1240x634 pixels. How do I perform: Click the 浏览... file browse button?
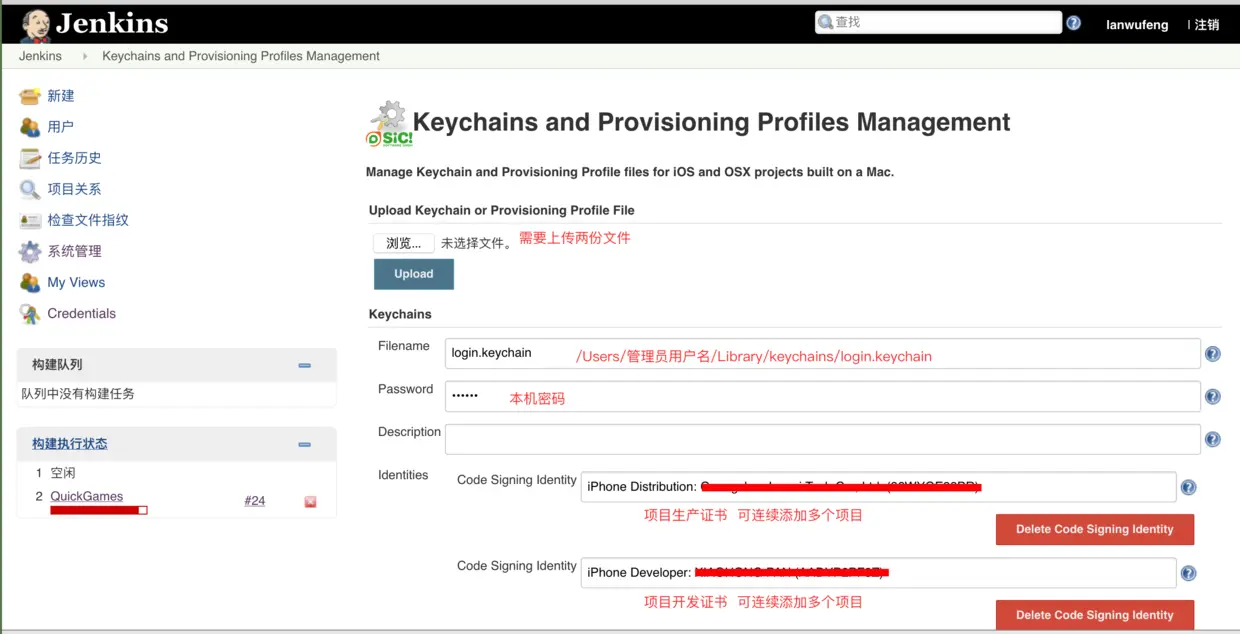404,243
